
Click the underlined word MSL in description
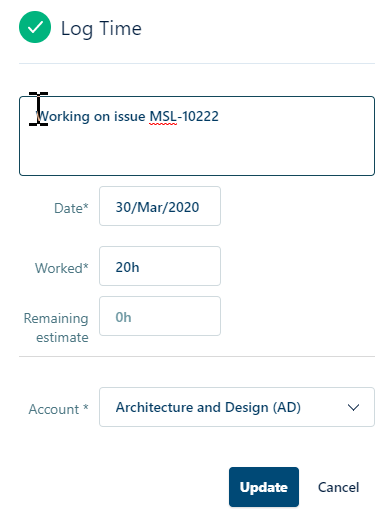tap(163, 116)
